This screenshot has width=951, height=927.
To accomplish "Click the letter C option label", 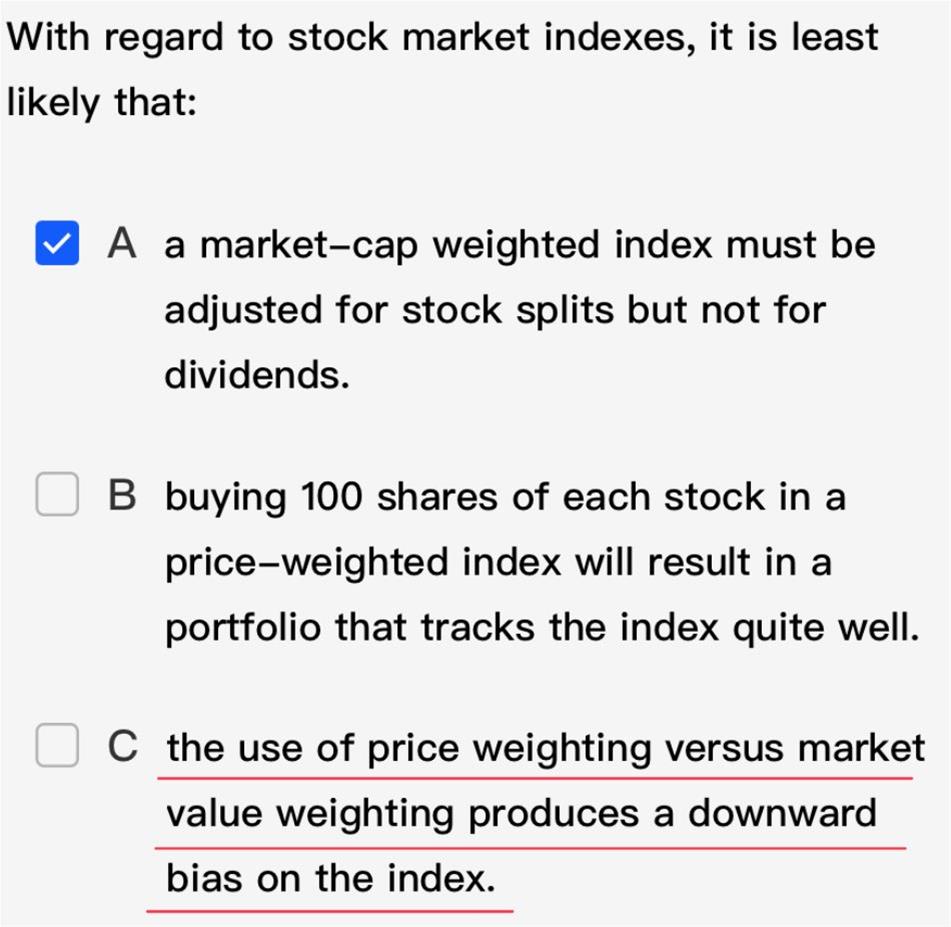I will pyautogui.click(x=123, y=746).
